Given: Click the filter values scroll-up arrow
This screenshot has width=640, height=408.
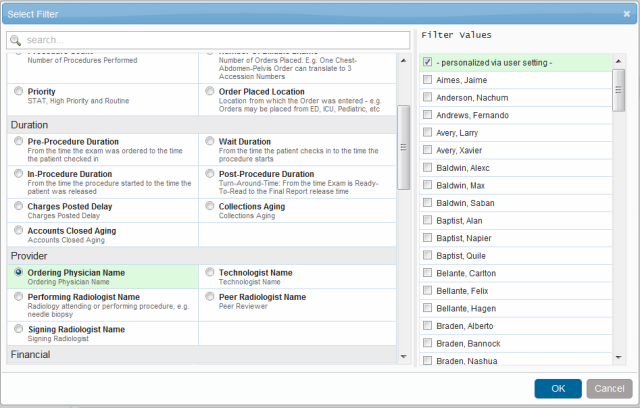Looking at the screenshot, I should pyautogui.click(x=620, y=59).
